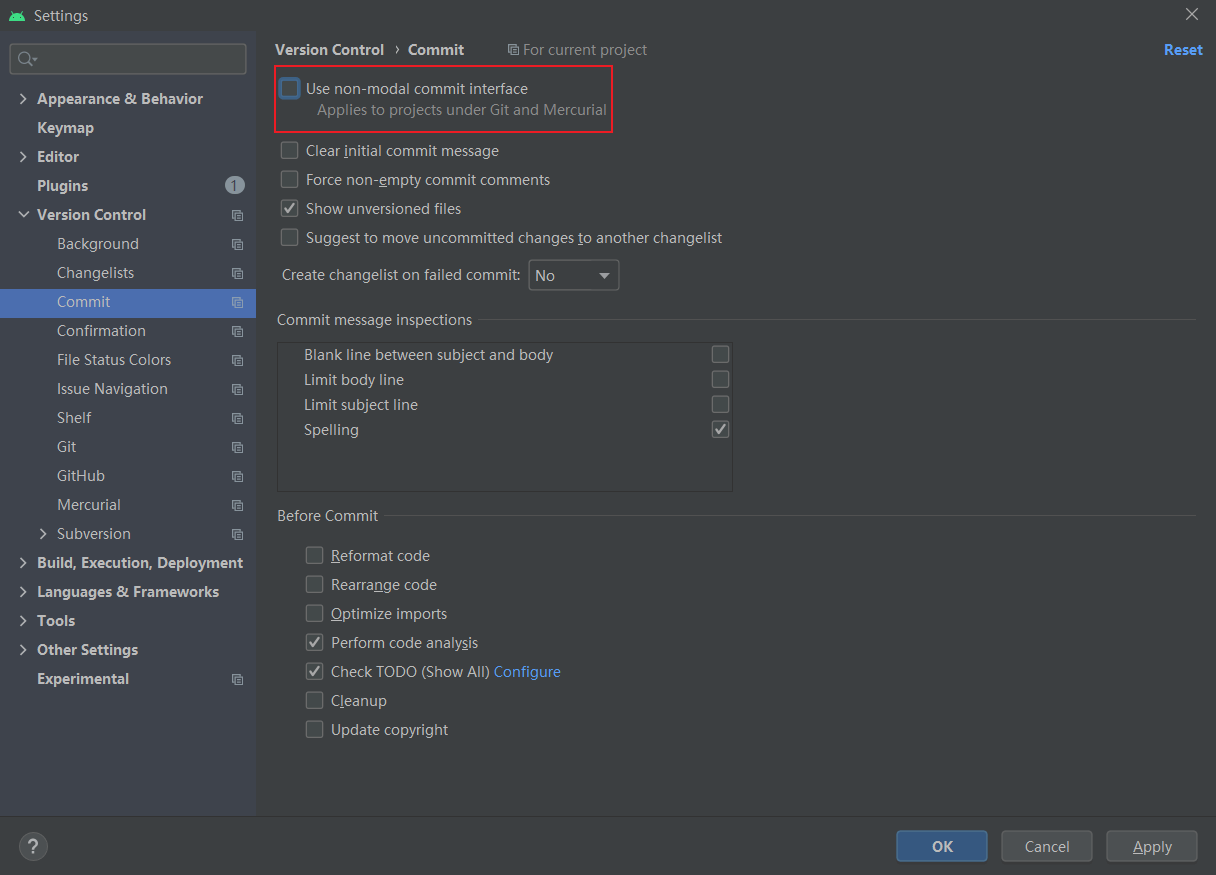
Task: Enable the Limit body line inspection
Action: point(720,380)
